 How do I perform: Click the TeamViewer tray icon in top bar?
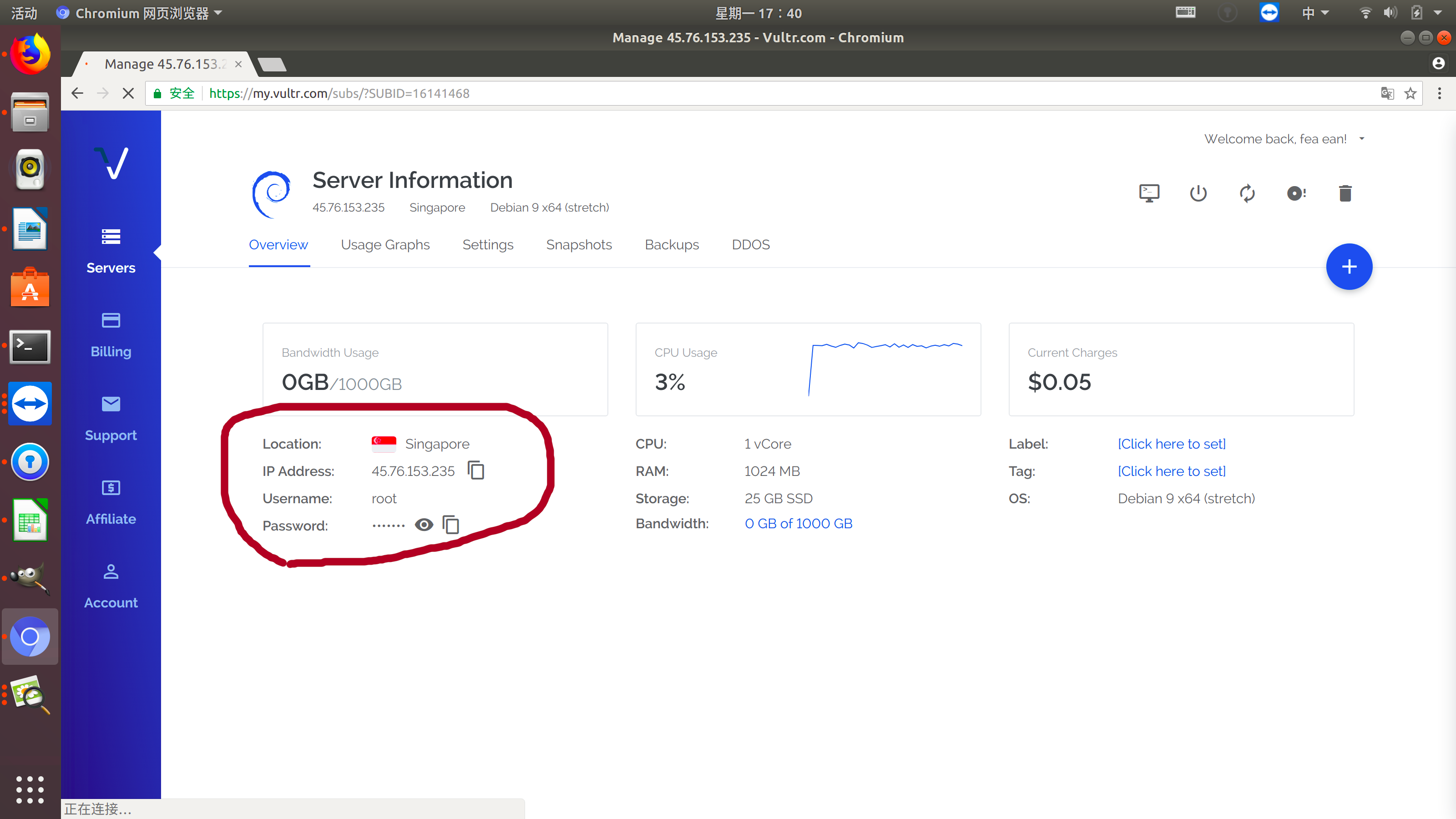point(1269,12)
